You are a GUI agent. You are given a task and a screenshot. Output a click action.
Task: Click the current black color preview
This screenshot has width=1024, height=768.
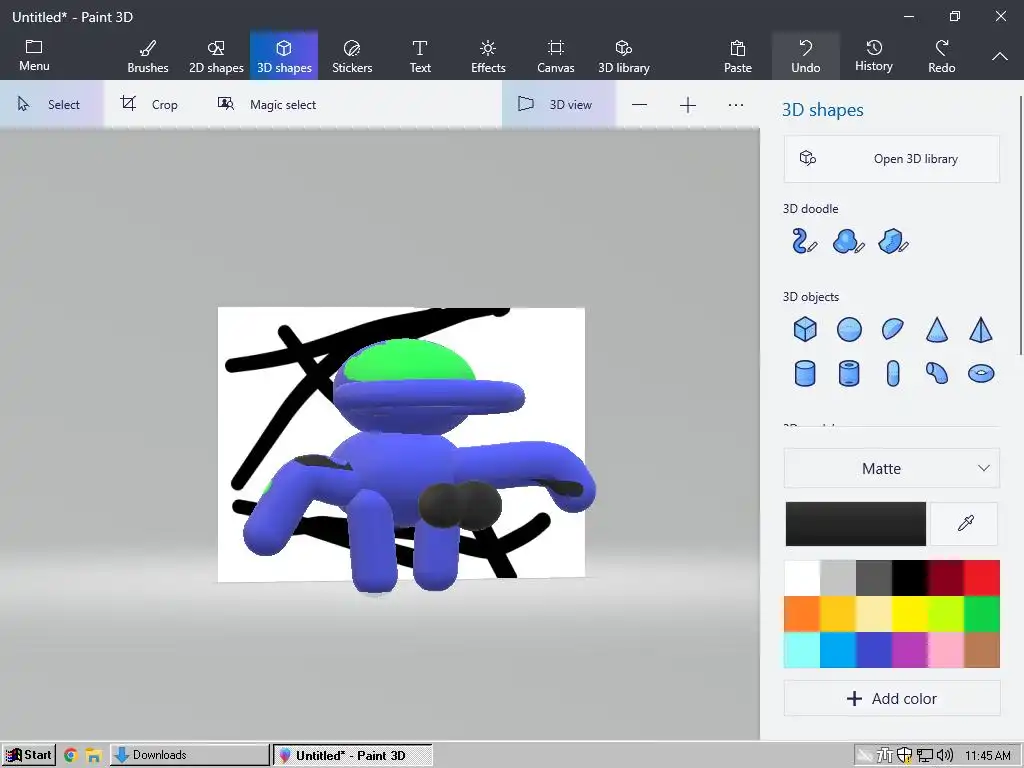(856, 524)
